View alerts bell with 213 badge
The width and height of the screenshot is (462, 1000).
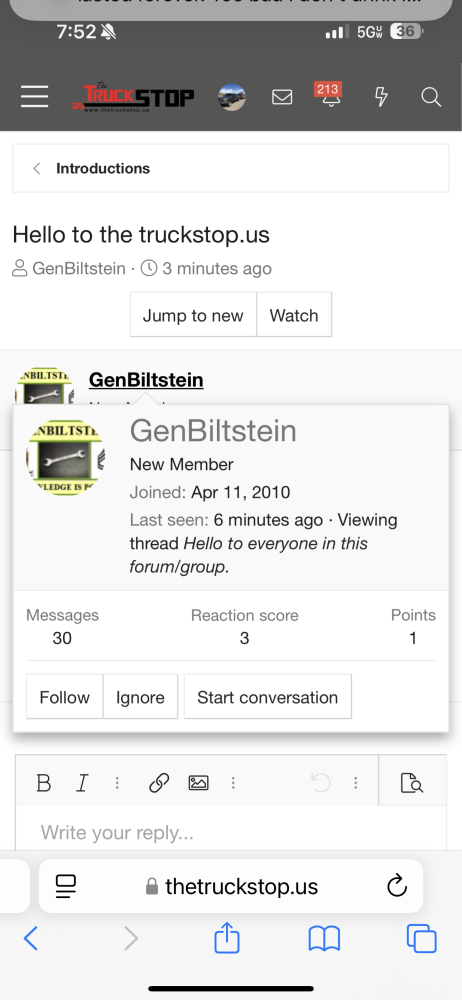330,94
